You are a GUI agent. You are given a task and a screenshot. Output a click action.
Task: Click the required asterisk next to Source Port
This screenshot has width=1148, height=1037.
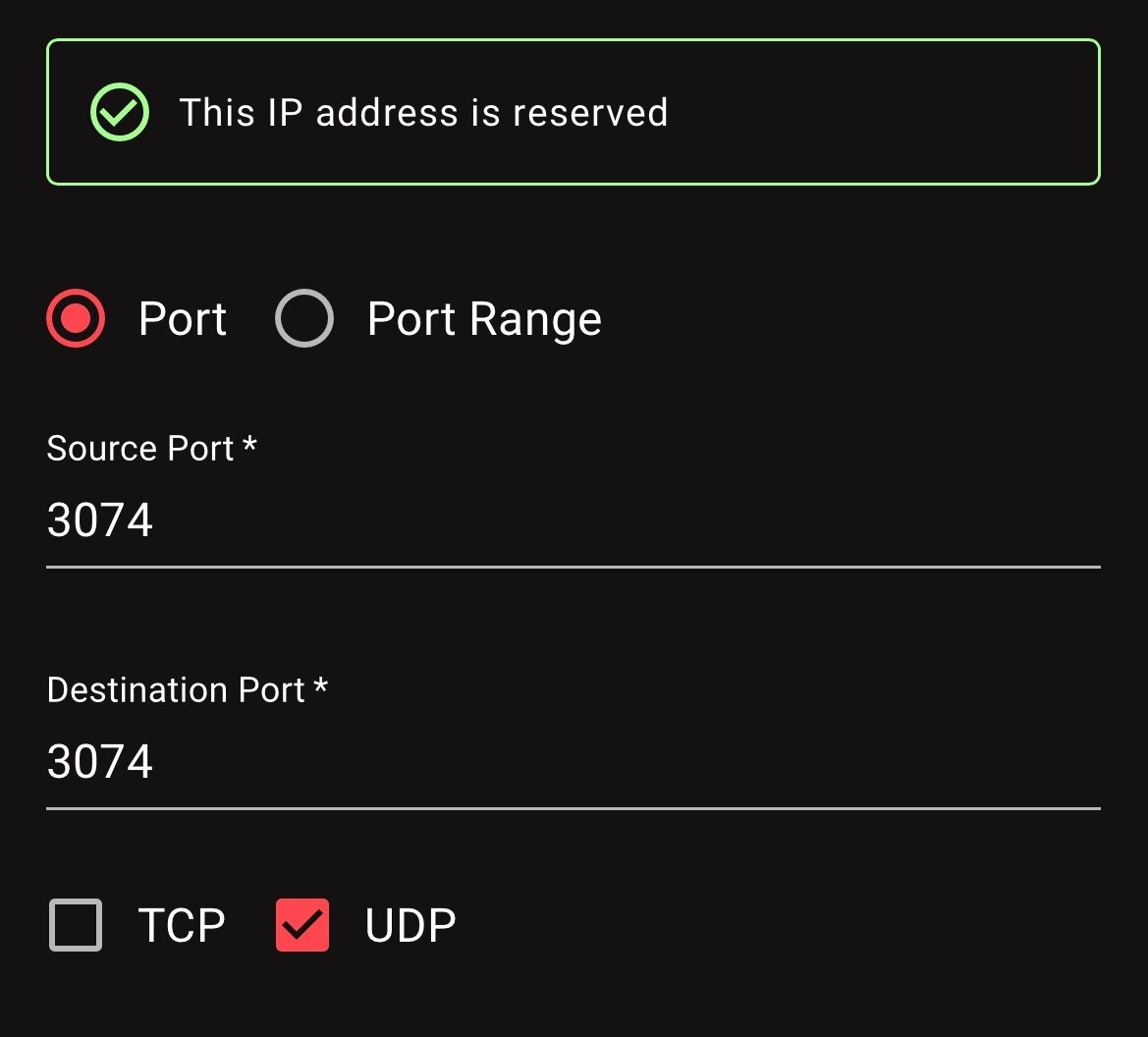click(x=249, y=444)
